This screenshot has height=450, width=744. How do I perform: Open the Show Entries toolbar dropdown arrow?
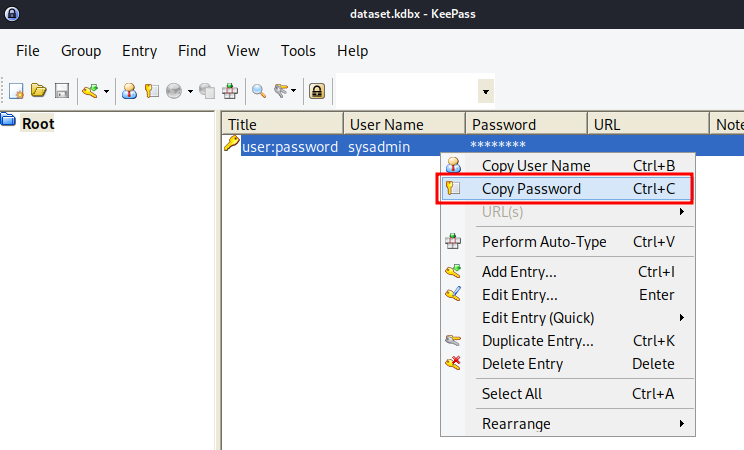point(294,91)
